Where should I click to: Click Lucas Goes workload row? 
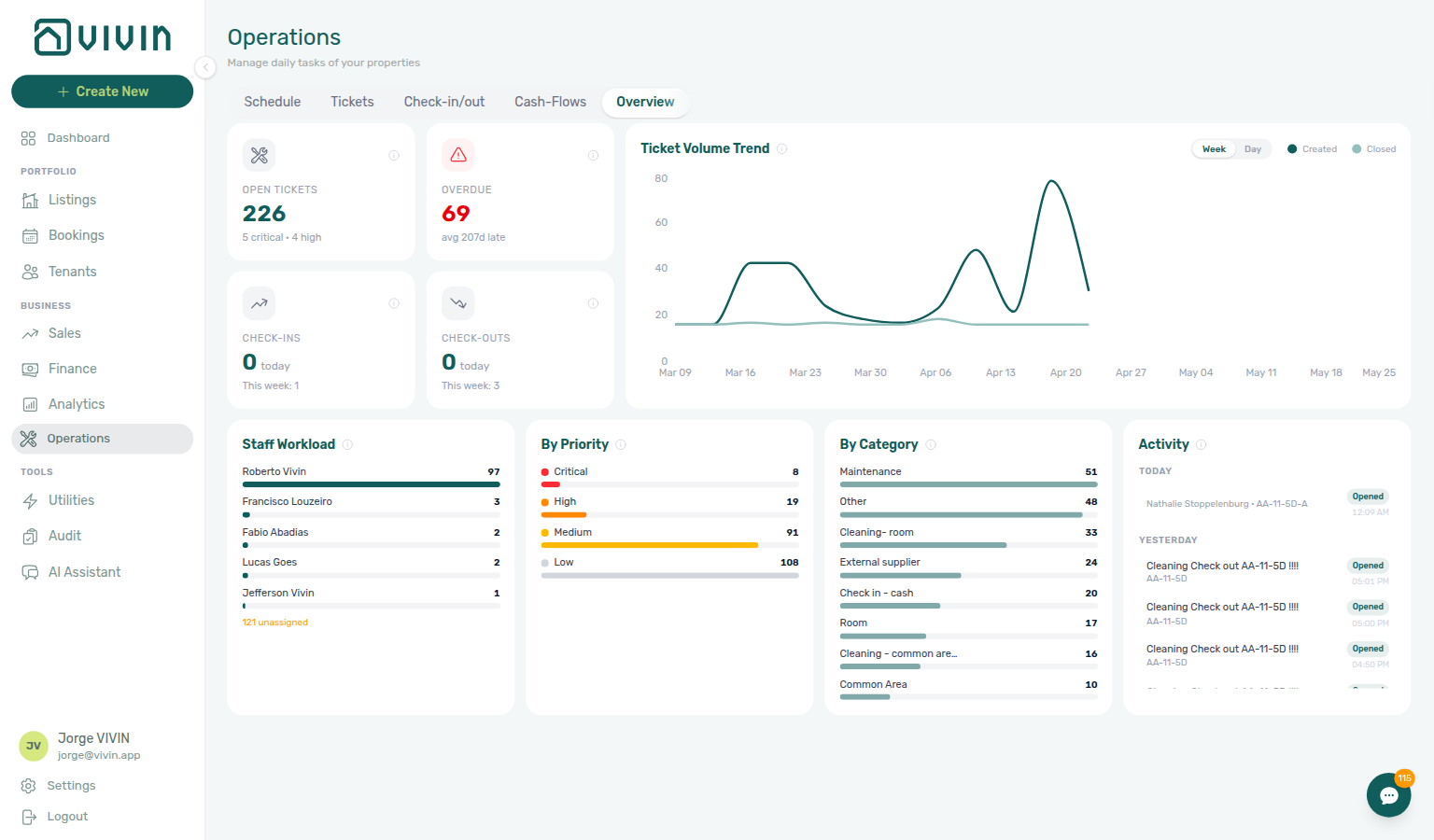click(372, 568)
